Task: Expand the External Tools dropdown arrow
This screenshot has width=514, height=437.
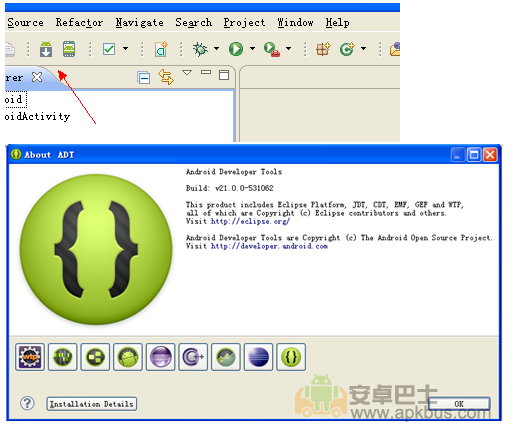Action: [x=289, y=49]
